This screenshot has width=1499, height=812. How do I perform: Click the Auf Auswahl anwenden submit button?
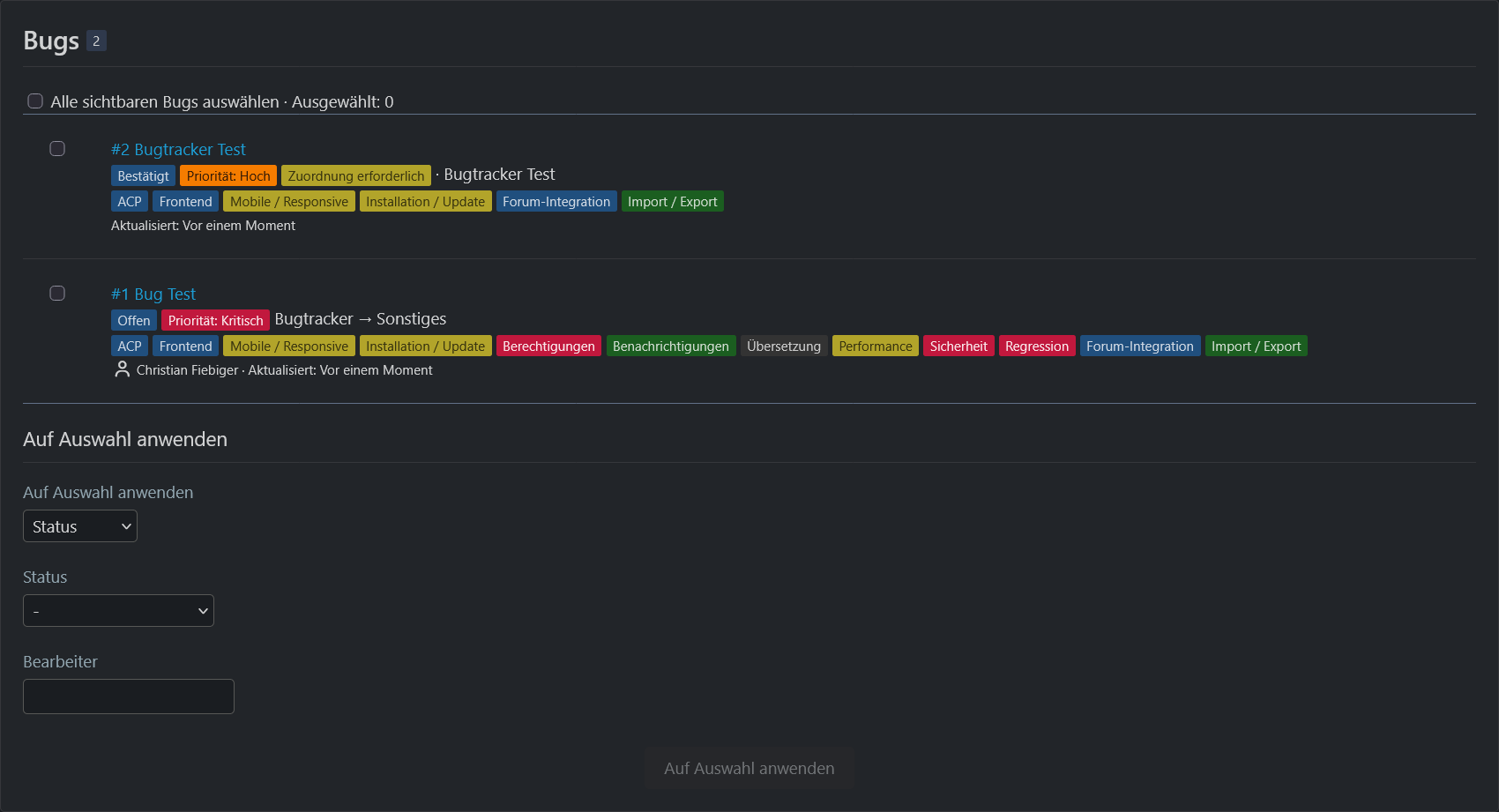point(749,768)
